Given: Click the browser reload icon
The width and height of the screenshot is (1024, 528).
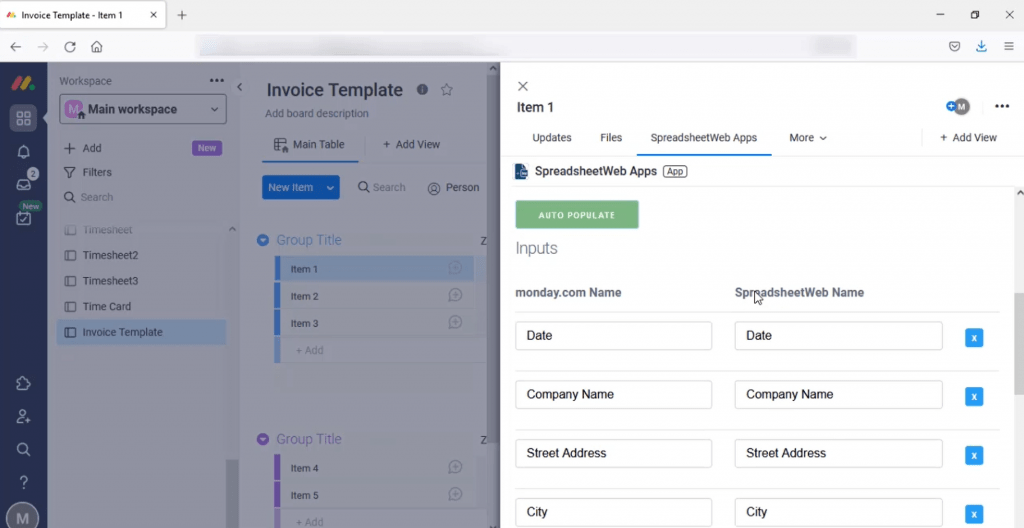Looking at the screenshot, I should click(x=70, y=46).
